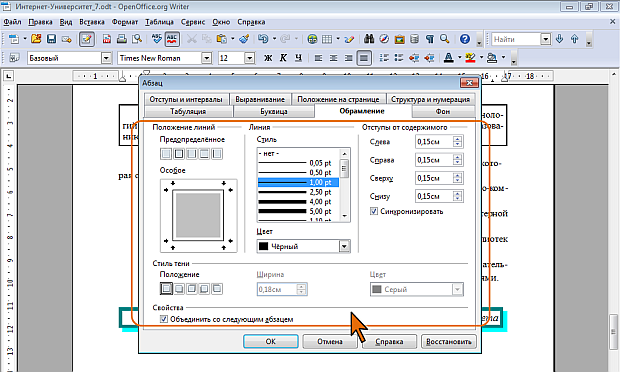Click Find Next down arrow icon

coord(560,39)
